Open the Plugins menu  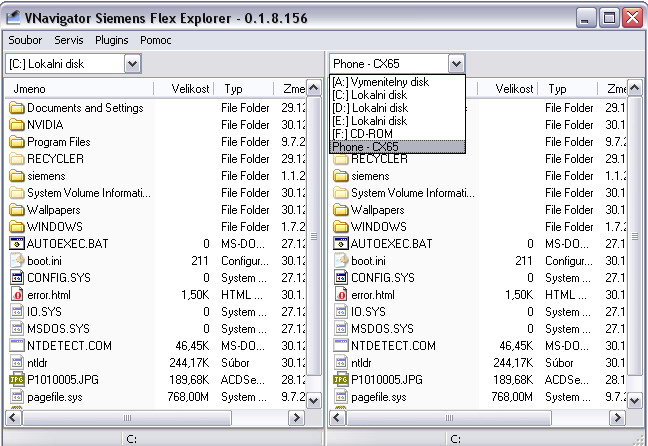112,40
